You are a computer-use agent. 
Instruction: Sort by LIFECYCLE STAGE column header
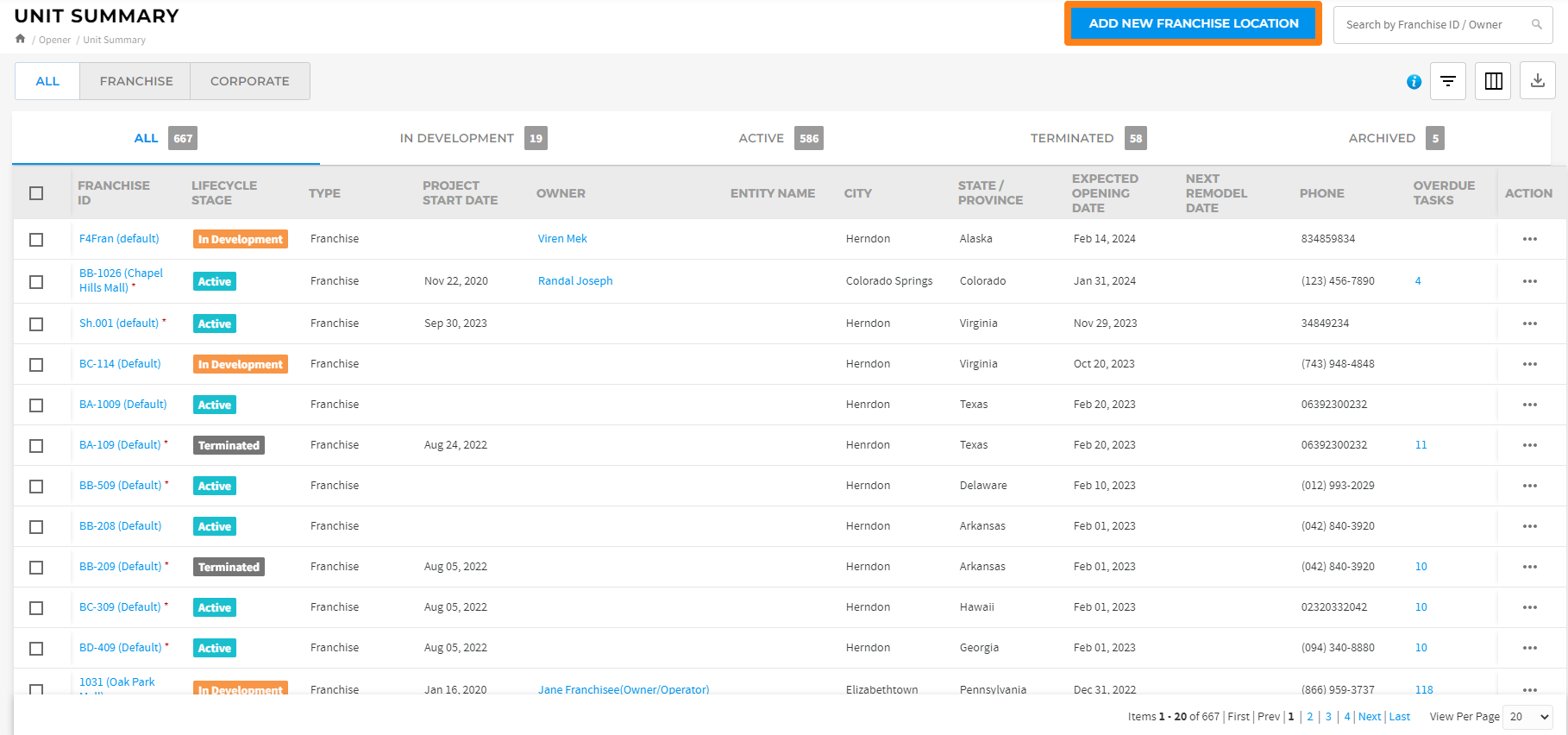coord(224,193)
